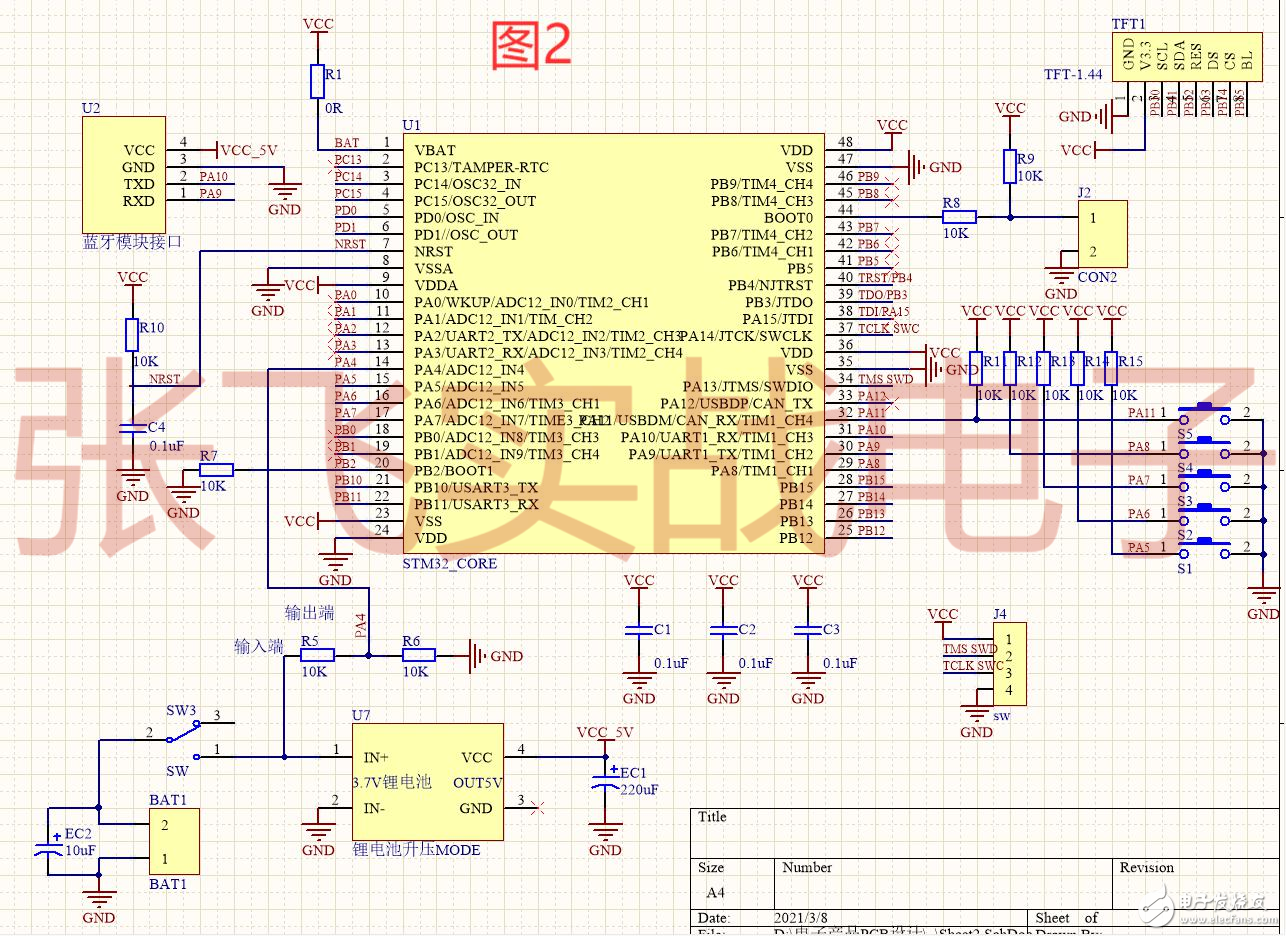
Task: Click the "PB10/USART3_TX" pin label
Action: (476, 487)
